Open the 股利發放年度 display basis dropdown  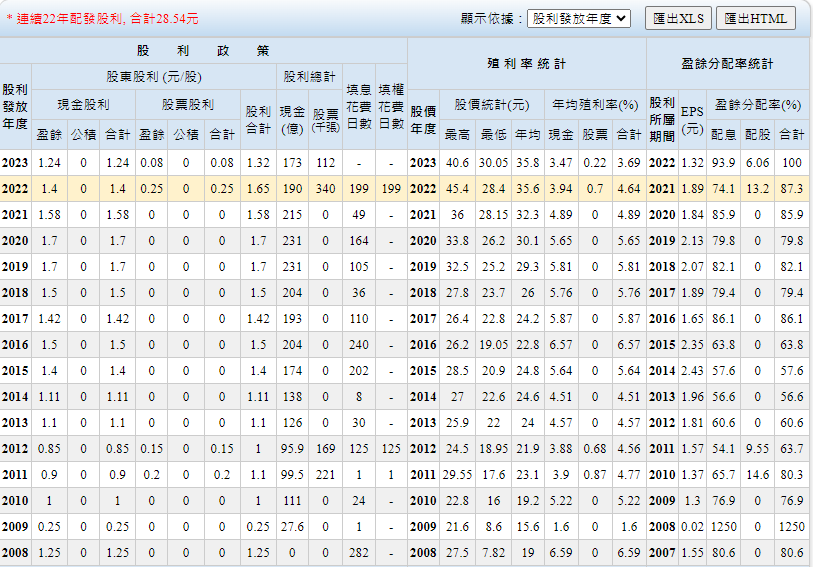point(579,18)
